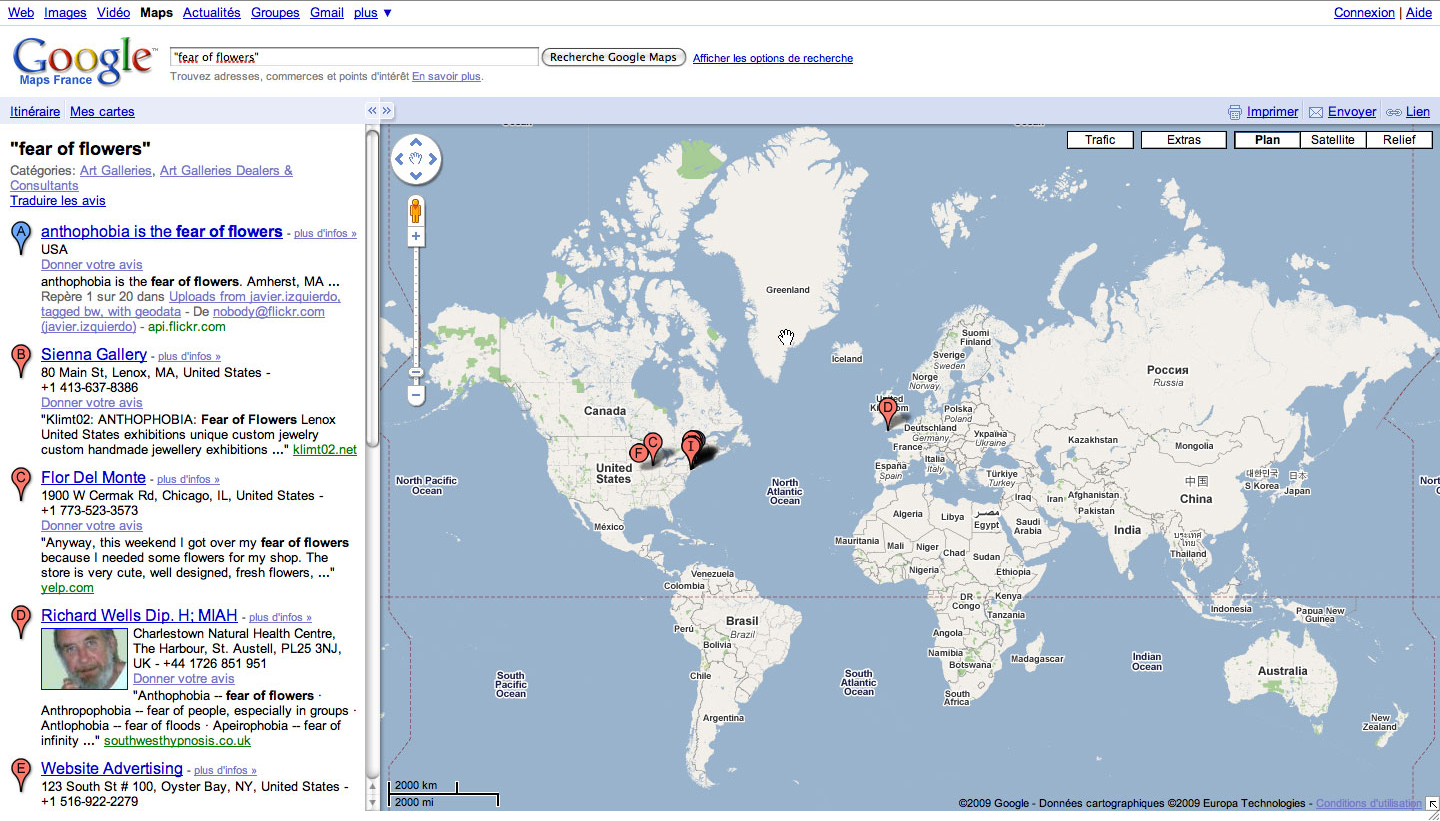Screen dimensions: 1440x821
Task: Click Traduire les avis link
Action: [58, 201]
